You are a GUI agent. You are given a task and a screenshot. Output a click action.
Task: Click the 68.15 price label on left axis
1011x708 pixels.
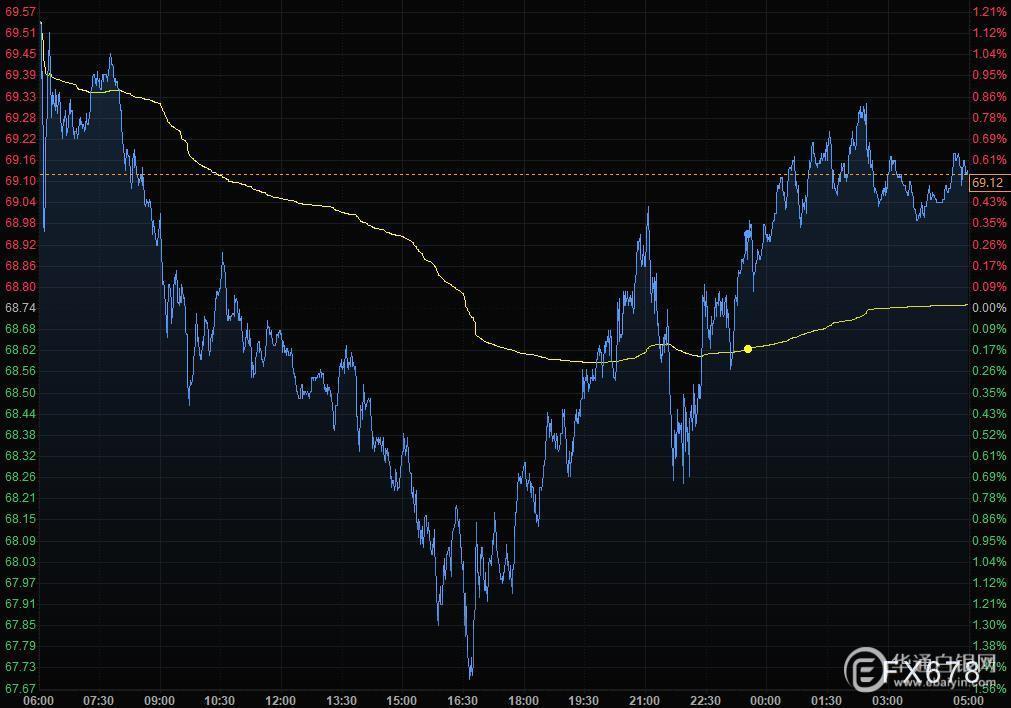(20, 519)
